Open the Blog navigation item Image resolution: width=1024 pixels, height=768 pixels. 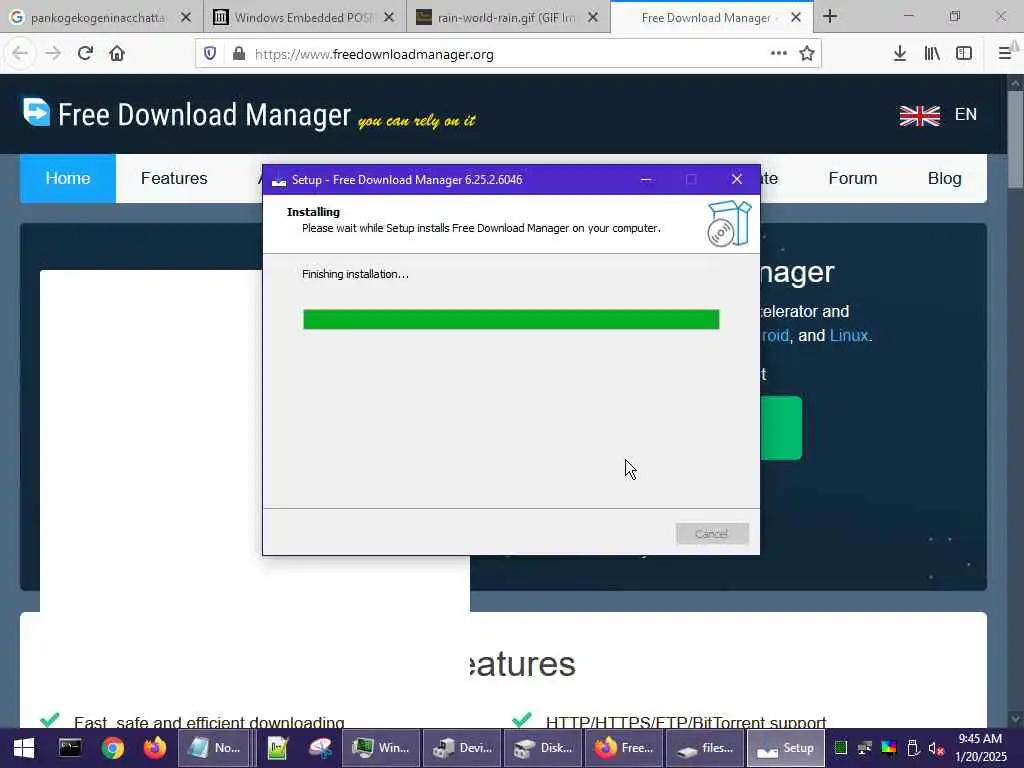pyautogui.click(x=944, y=178)
